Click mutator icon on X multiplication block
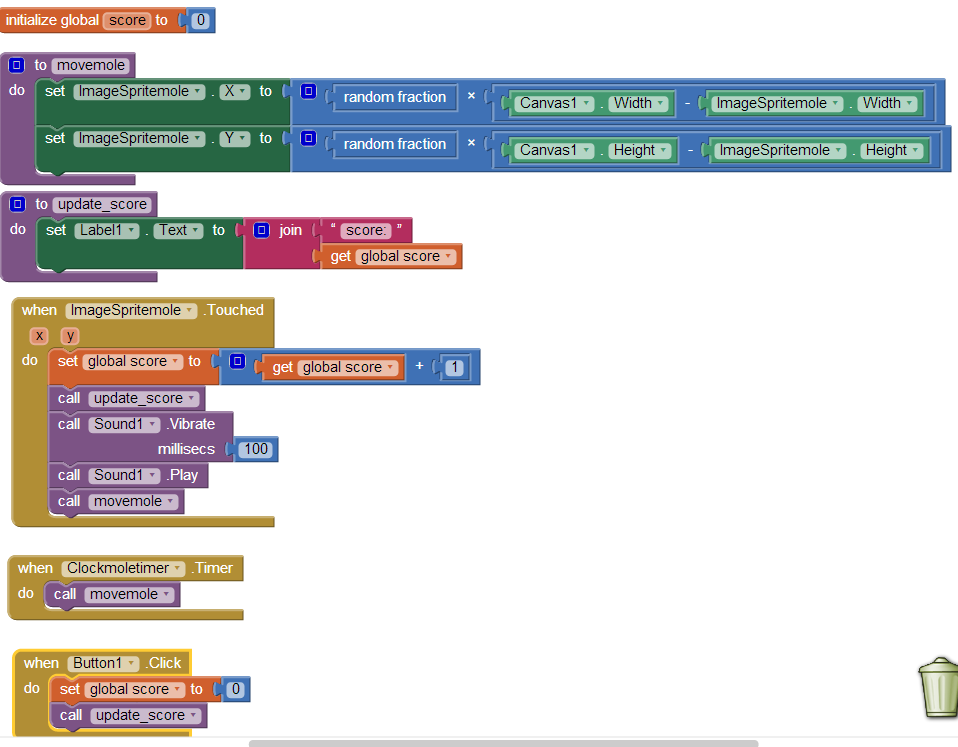958x747 pixels. point(309,92)
